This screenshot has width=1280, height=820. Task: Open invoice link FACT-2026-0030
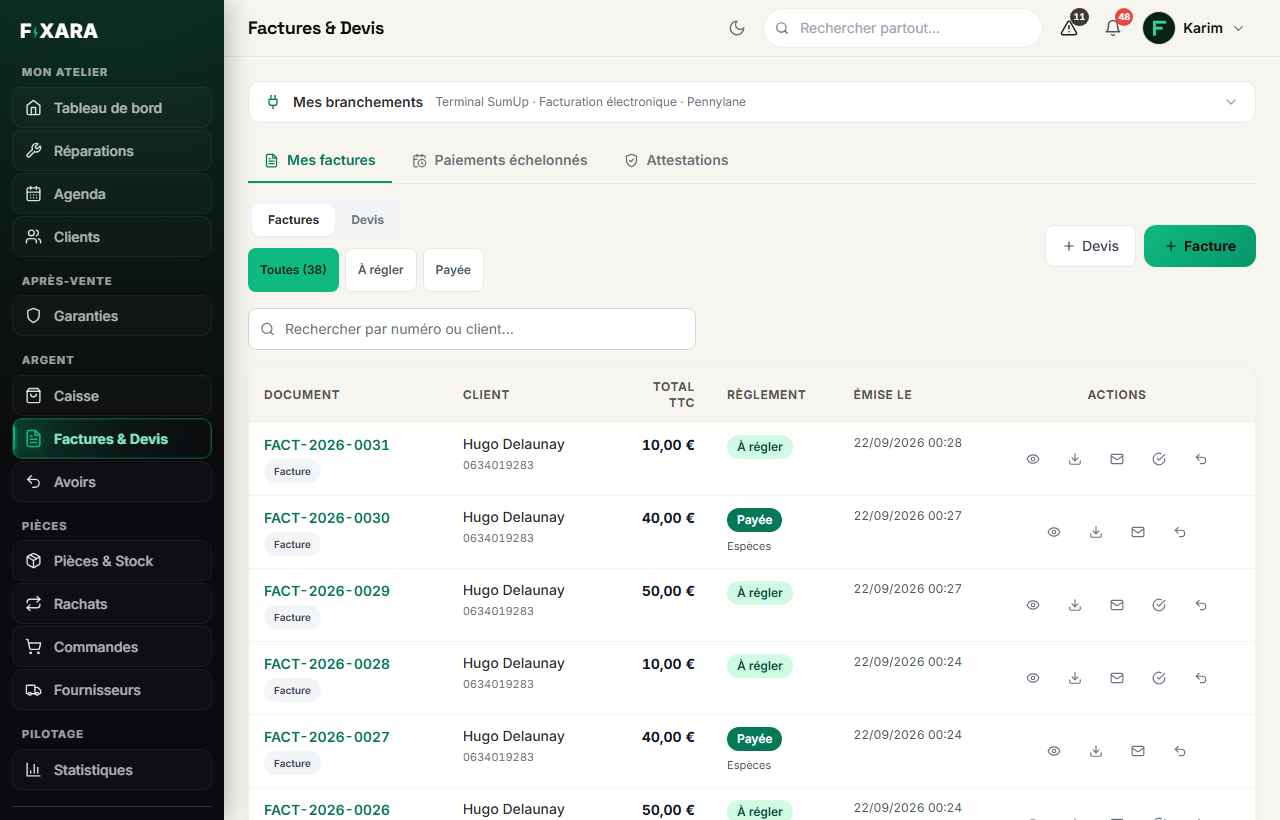[x=327, y=518]
